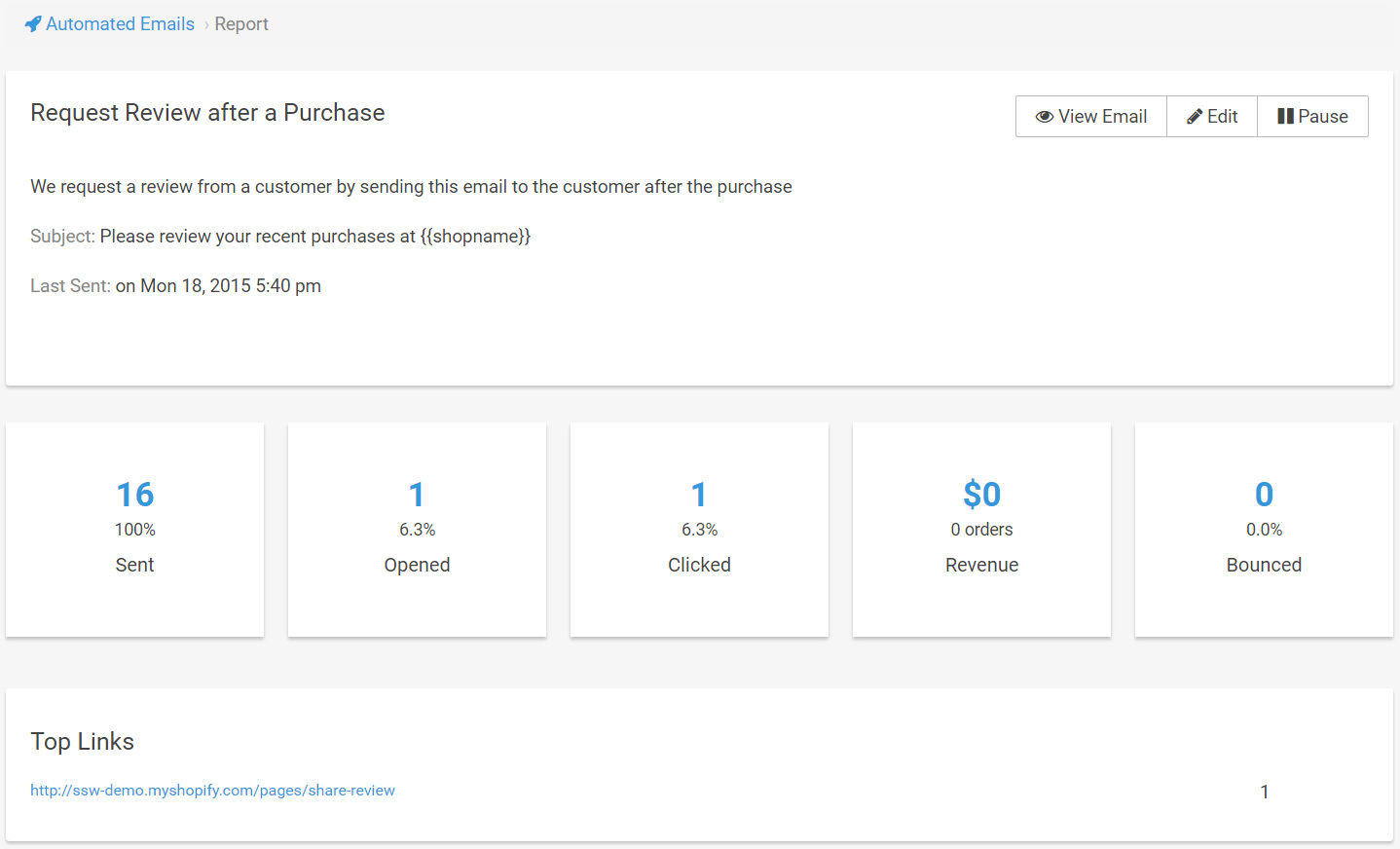Select the Top Links heading
1400x849 pixels.
82,742
